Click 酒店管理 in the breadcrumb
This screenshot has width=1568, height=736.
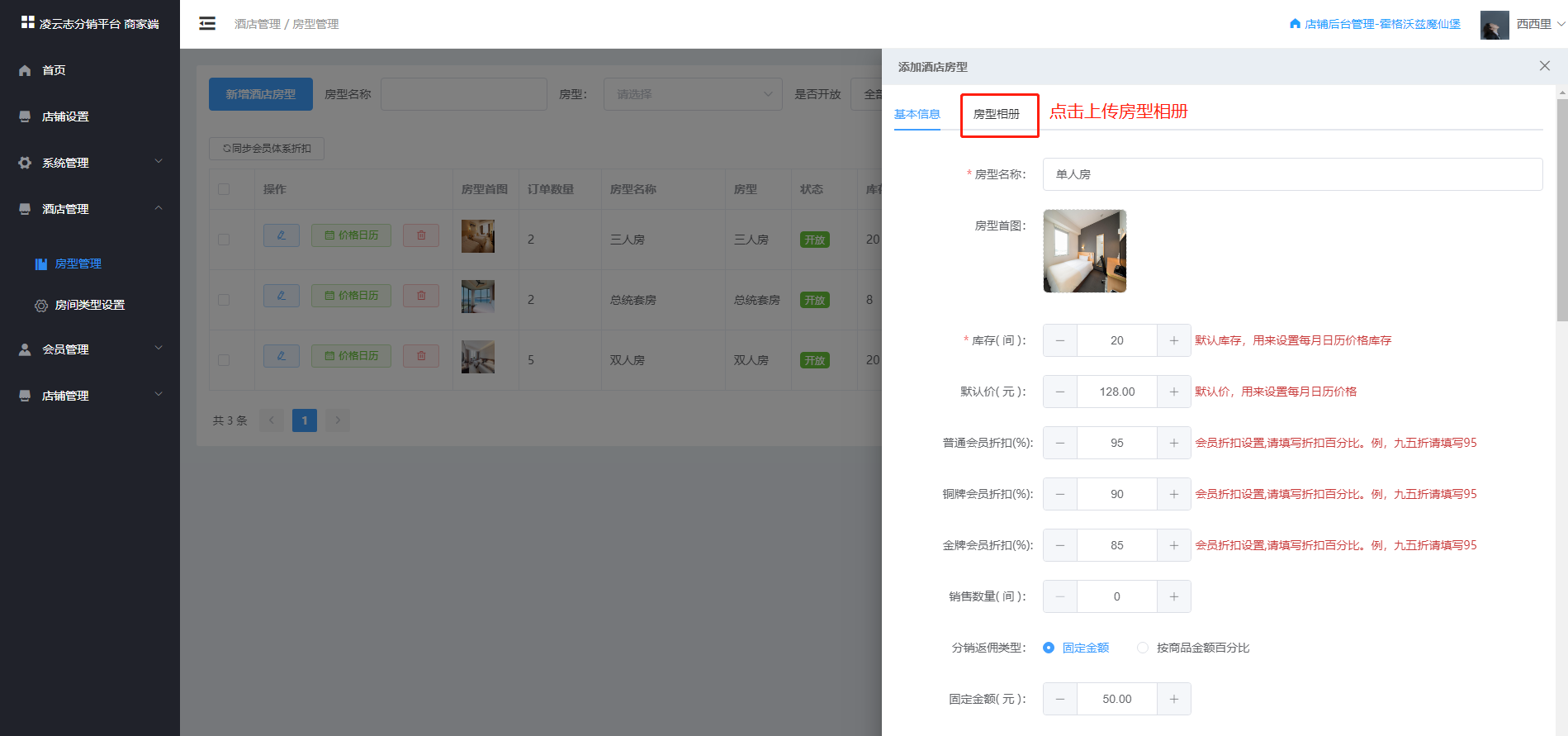(258, 24)
